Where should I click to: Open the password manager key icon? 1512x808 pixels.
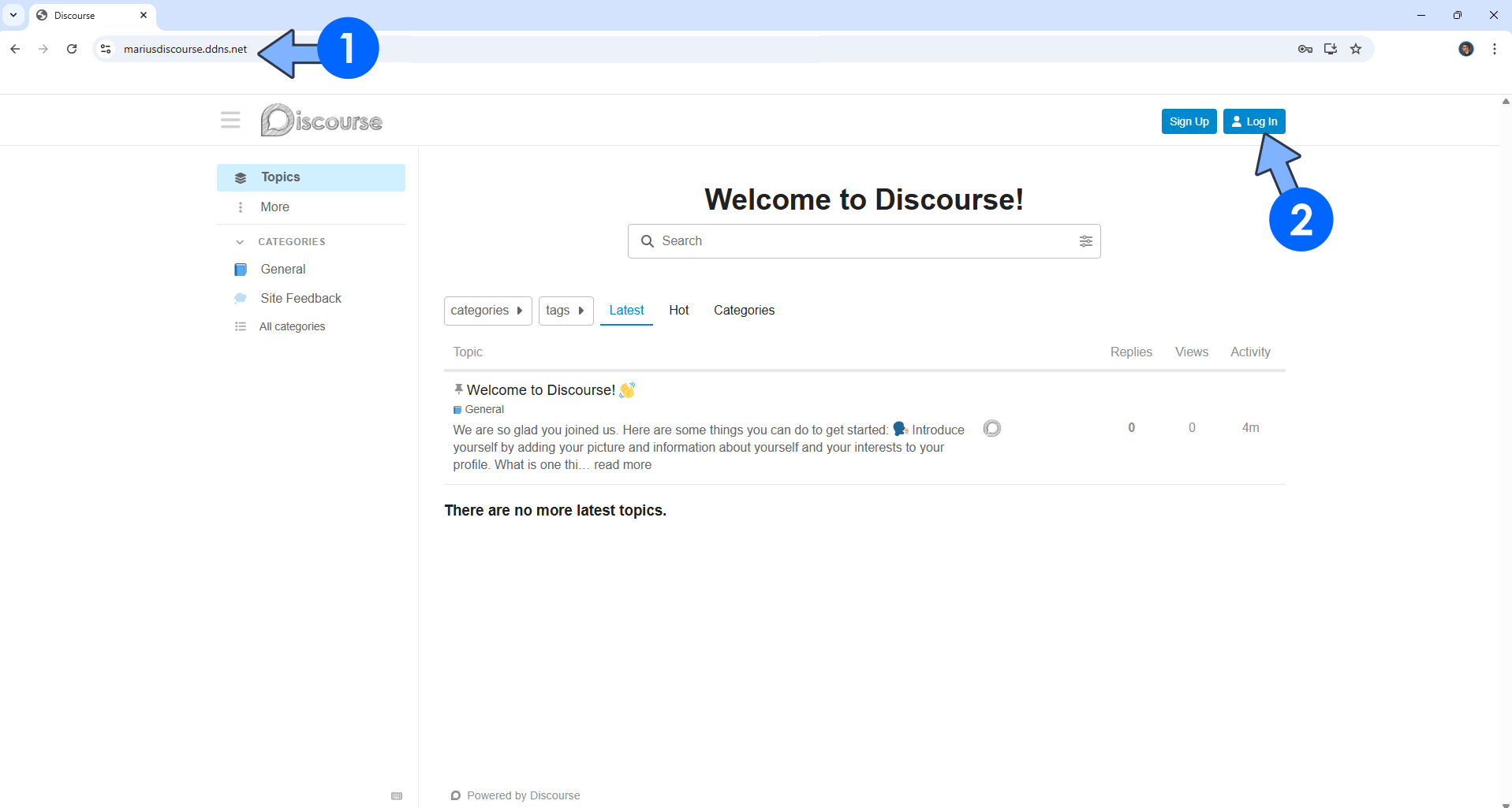1305,49
